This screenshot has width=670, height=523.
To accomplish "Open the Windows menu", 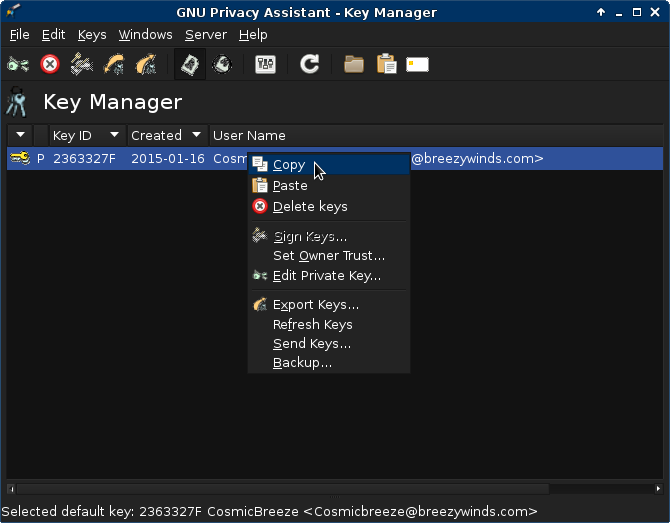I will tap(145, 35).
